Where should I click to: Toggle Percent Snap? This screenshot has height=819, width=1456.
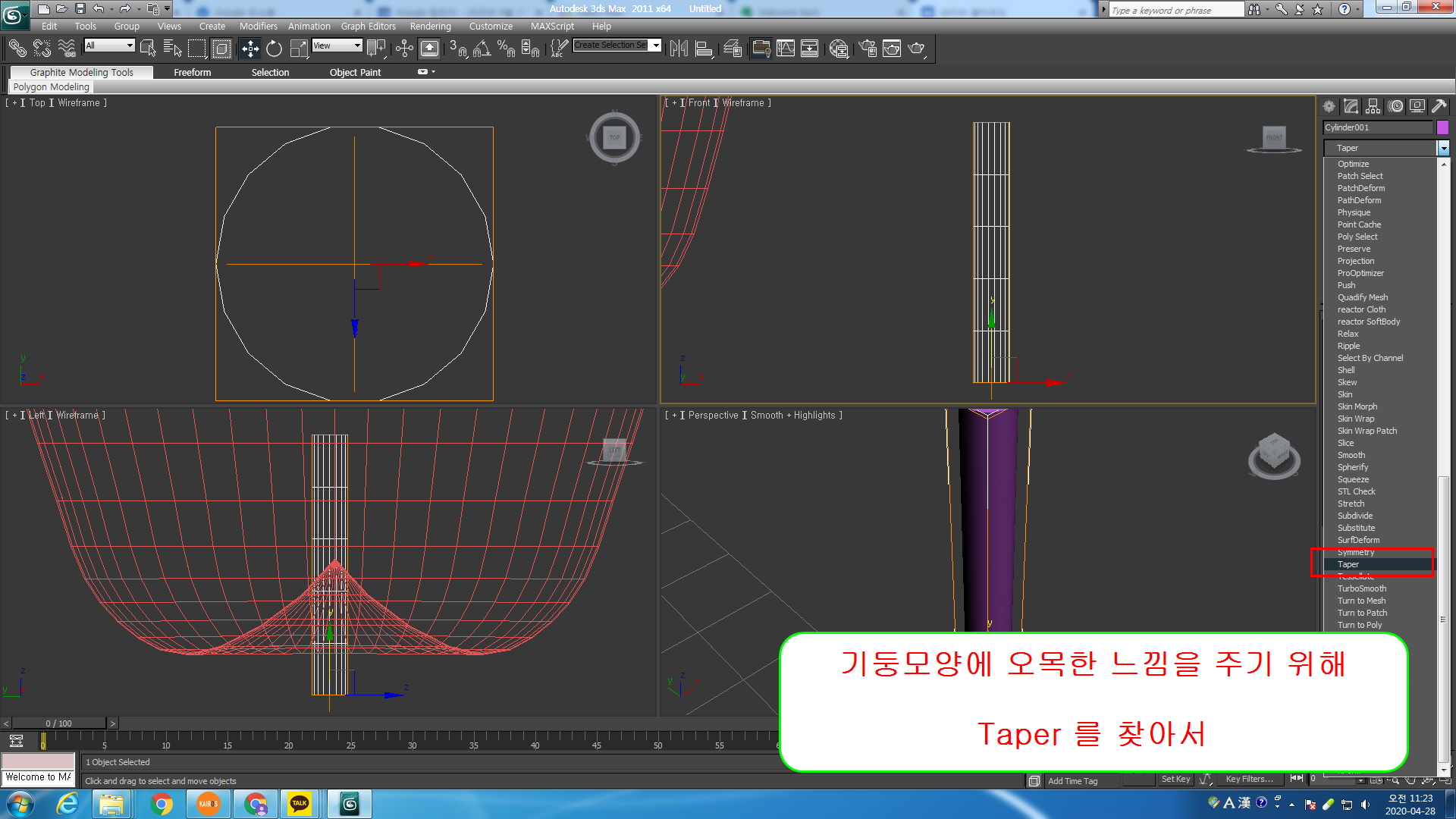506,49
